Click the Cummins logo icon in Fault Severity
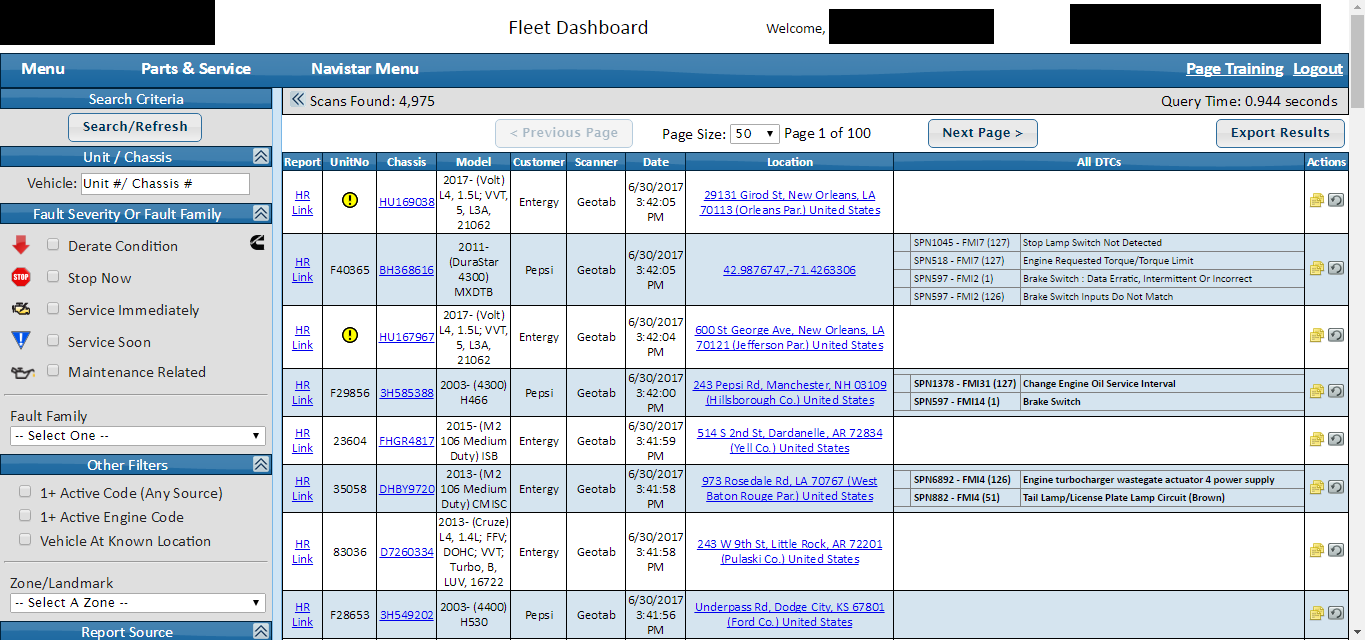1365x640 pixels. [x=257, y=243]
